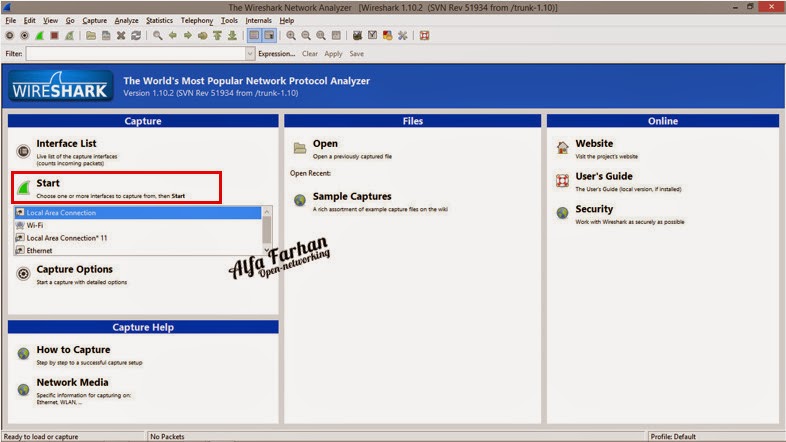Go back in packet history arrow
This screenshot has width=786, height=442.
172,36
